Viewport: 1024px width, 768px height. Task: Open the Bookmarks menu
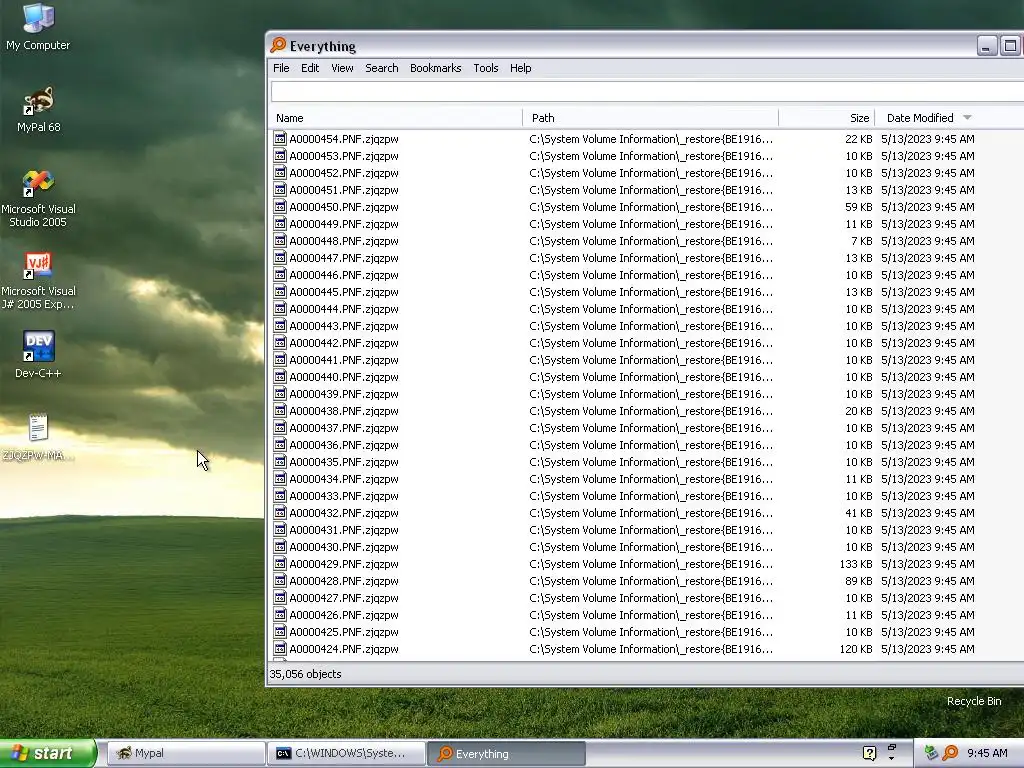click(435, 68)
